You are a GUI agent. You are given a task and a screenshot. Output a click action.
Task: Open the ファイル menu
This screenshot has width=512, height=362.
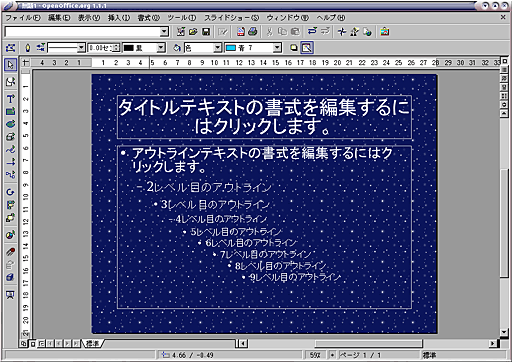[23, 18]
